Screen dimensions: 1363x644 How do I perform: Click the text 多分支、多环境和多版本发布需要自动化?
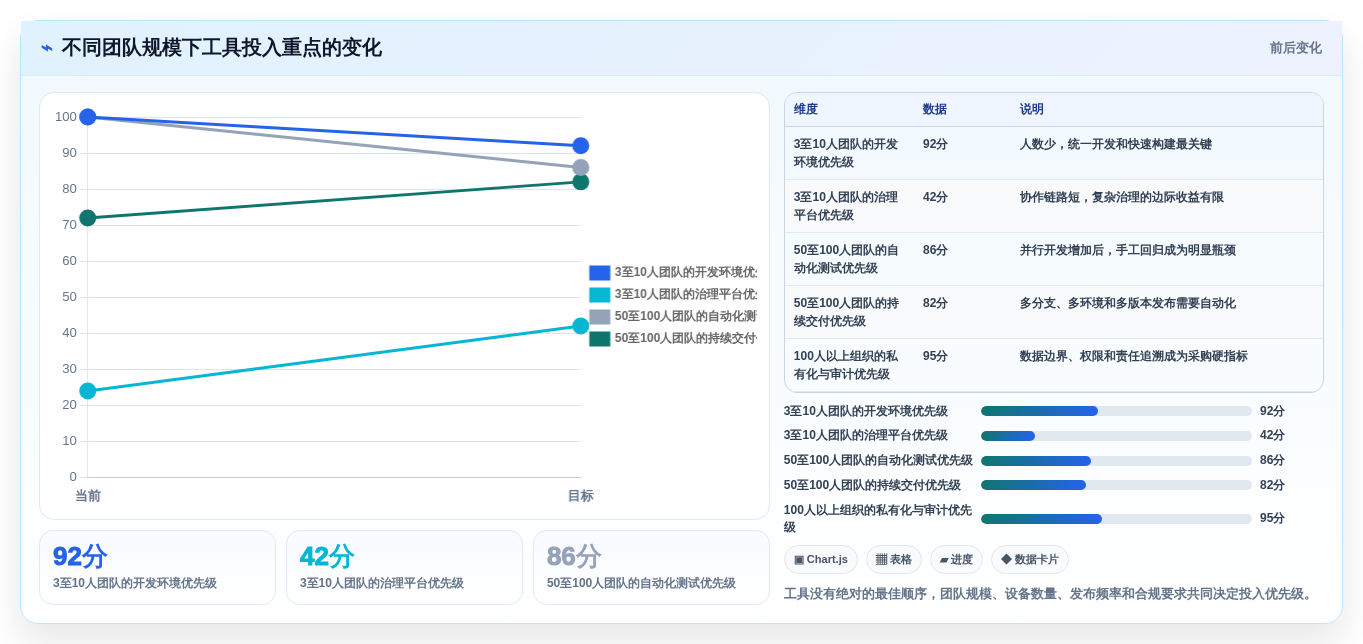point(1128,303)
